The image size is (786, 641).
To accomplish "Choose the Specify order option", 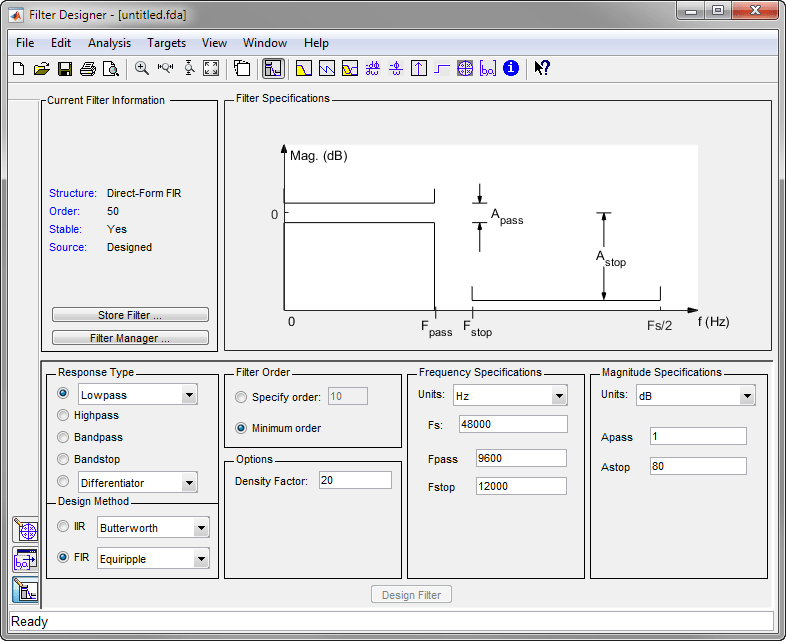I will point(241,397).
